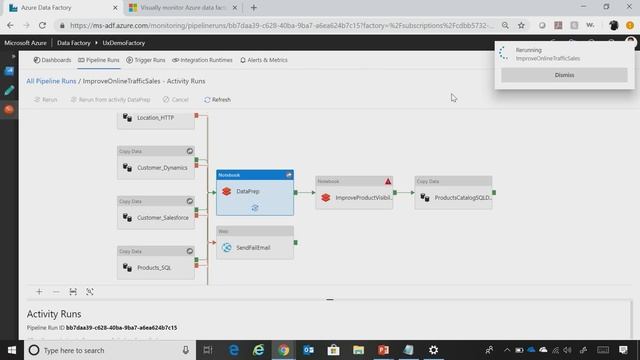Open a new browser tab

(253, 8)
